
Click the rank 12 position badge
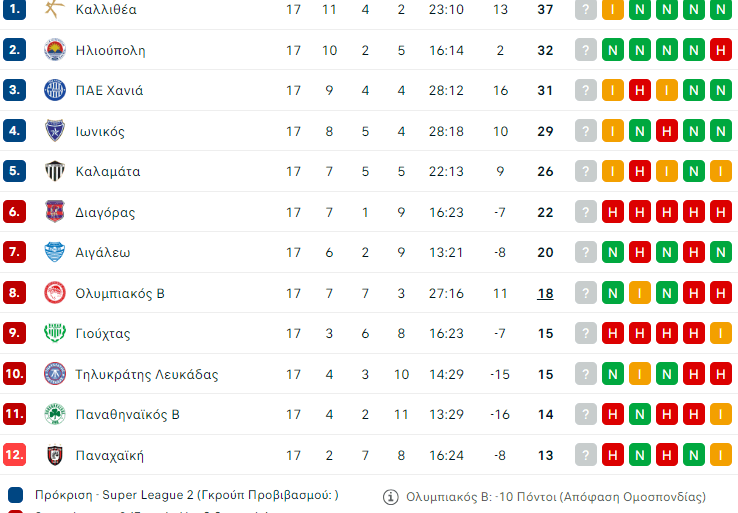14,455
